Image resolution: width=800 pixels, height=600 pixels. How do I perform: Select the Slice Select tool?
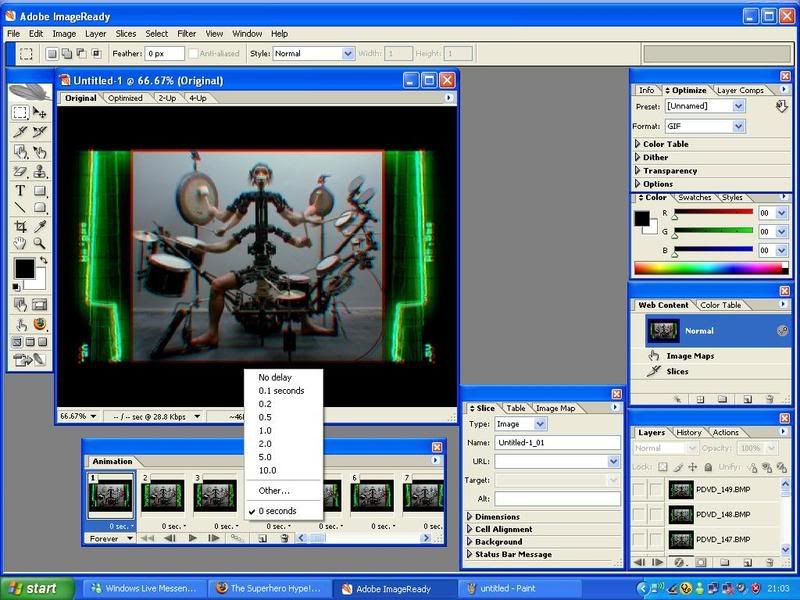[x=39, y=132]
